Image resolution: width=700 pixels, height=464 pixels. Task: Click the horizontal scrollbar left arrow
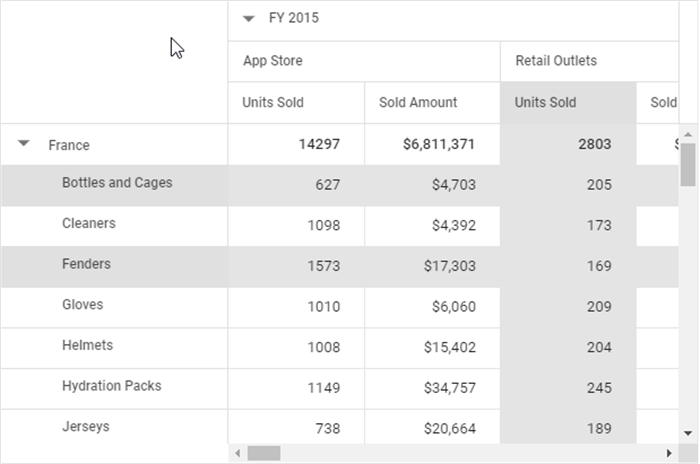click(x=238, y=454)
